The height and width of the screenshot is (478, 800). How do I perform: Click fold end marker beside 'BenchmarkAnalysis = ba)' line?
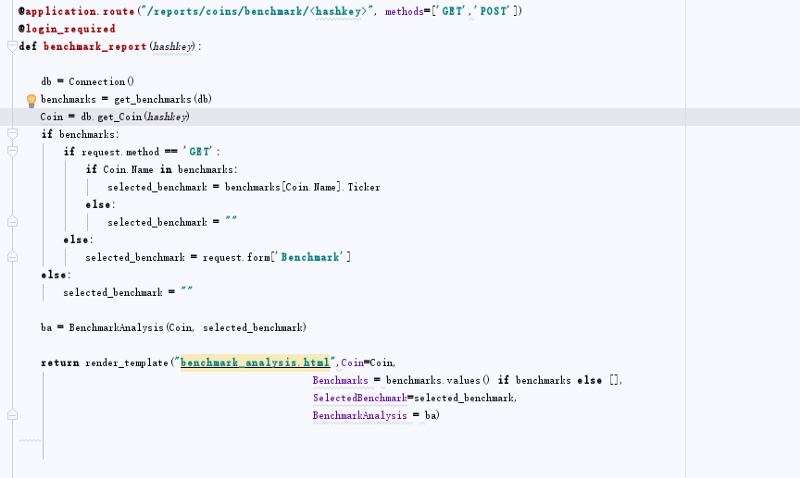[12, 415]
